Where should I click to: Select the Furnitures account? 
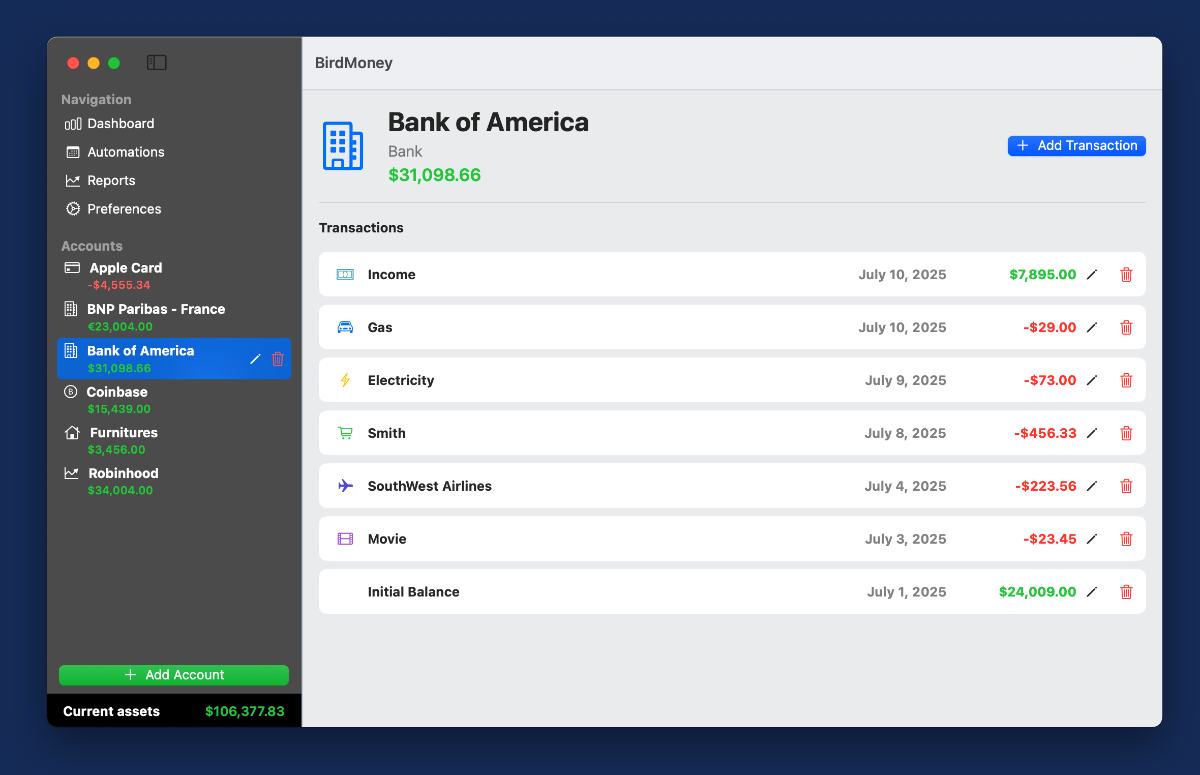174,441
